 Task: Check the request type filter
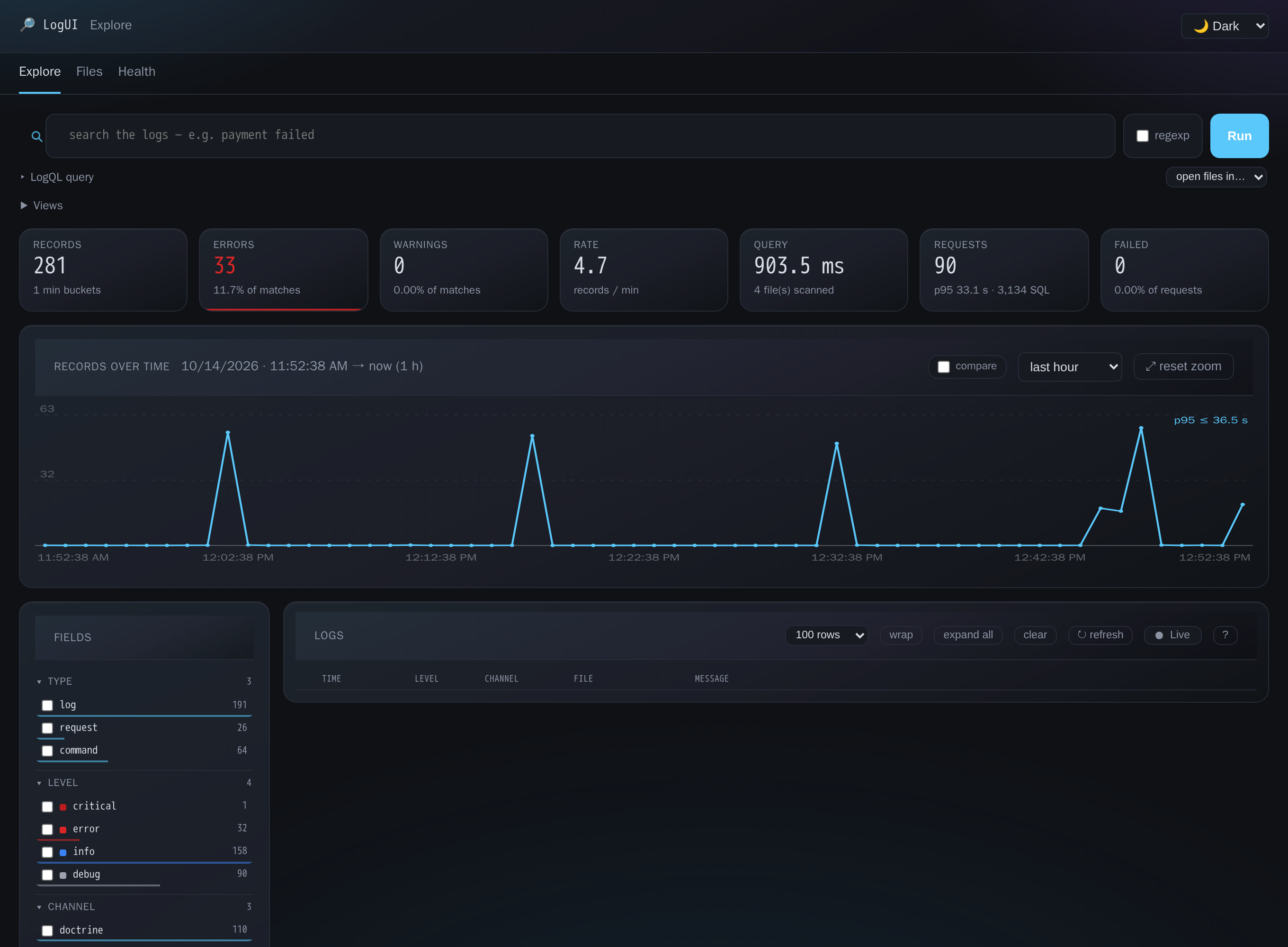tap(47, 728)
